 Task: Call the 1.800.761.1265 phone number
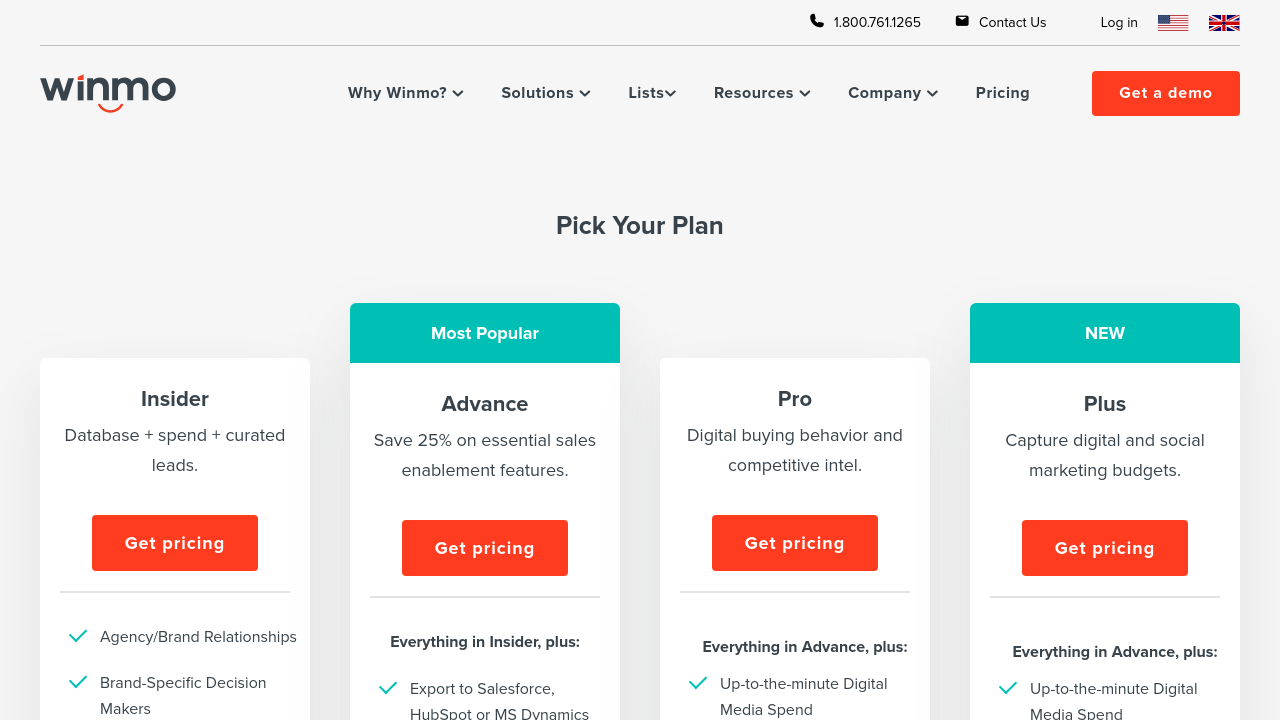click(877, 22)
